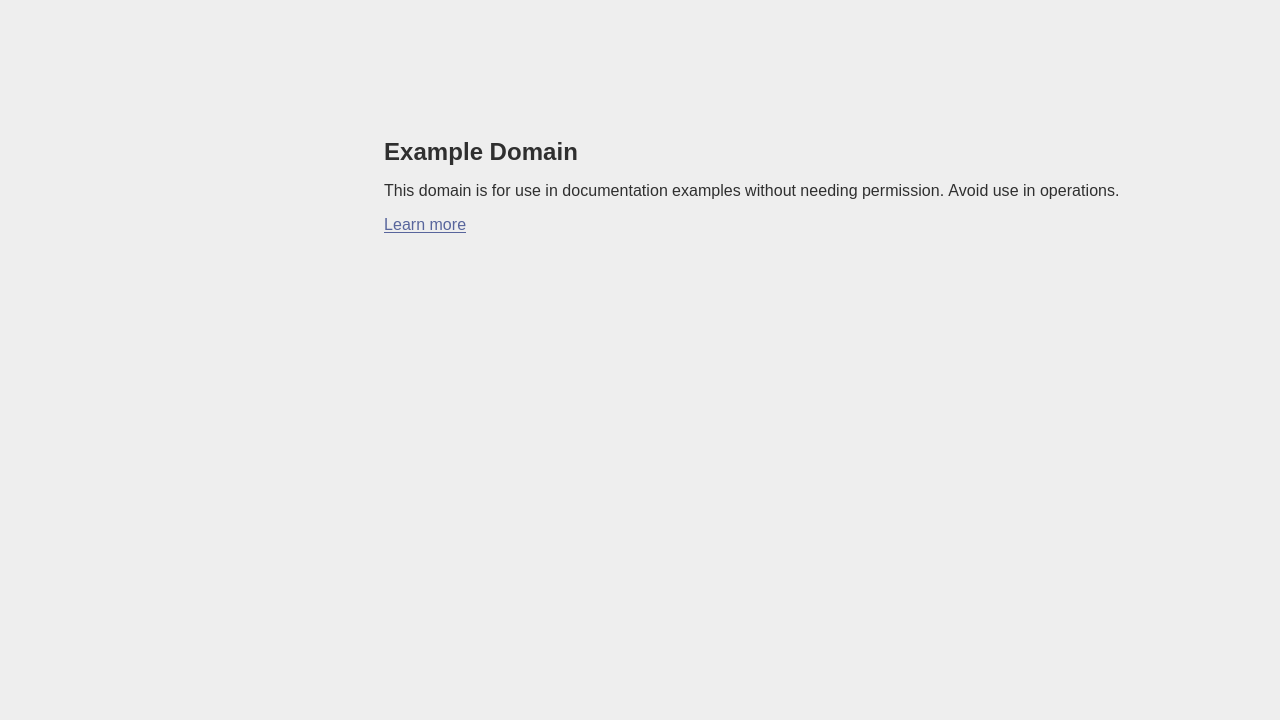Click the word 'Example' in the heading
Image resolution: width=1280 pixels, height=720 pixels.
pyautogui.click(x=433, y=152)
